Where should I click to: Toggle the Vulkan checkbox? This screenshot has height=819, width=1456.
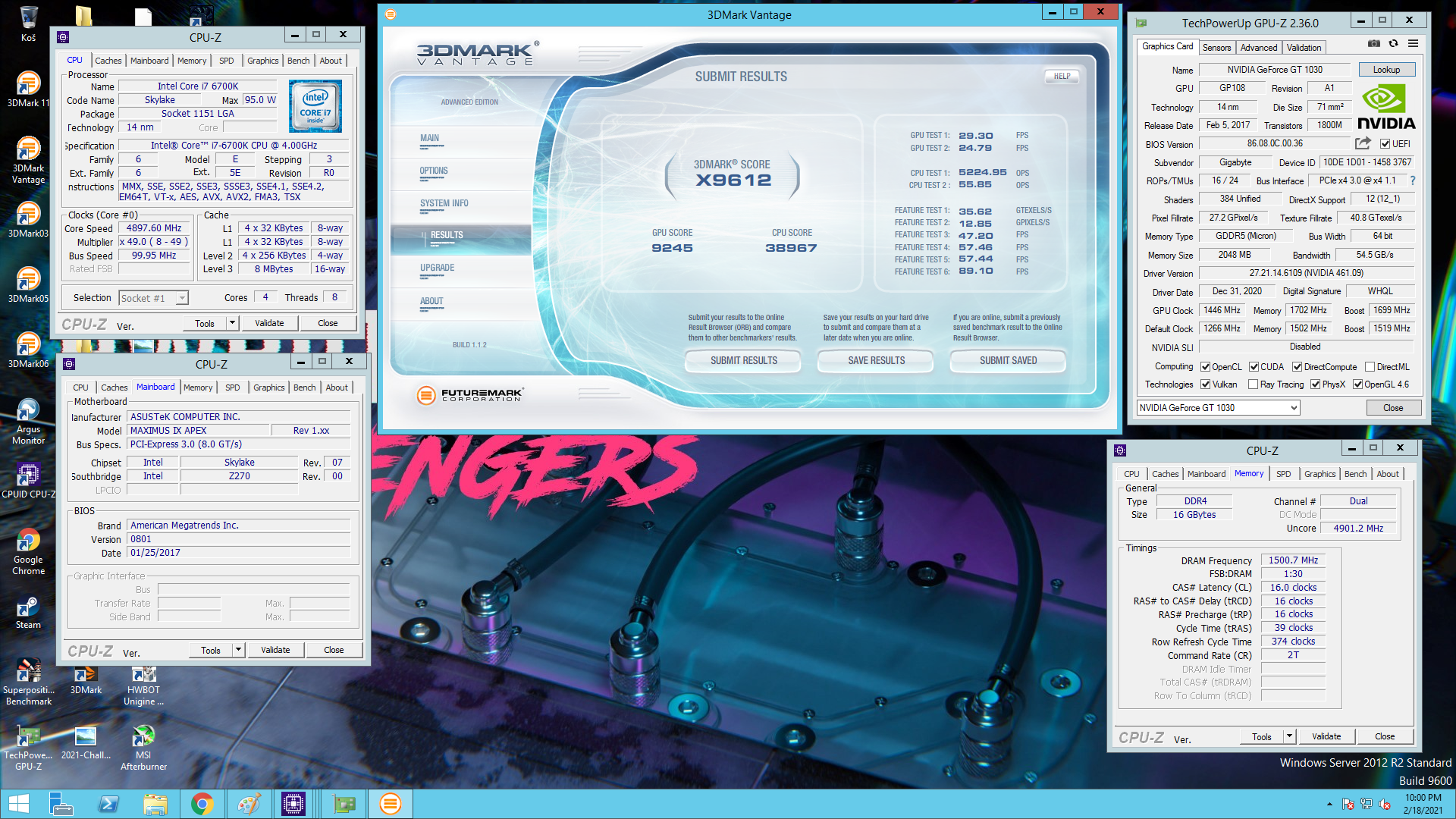click(x=1205, y=384)
